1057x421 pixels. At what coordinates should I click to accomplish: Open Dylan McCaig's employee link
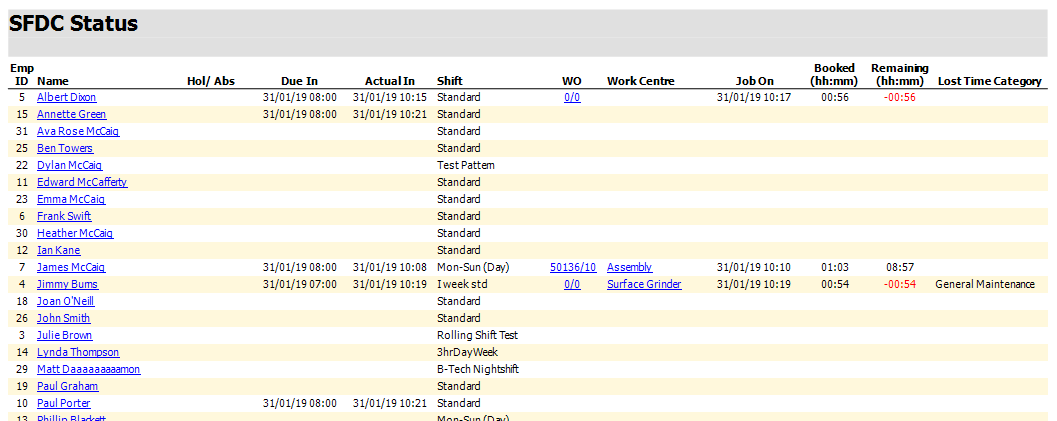pos(69,165)
